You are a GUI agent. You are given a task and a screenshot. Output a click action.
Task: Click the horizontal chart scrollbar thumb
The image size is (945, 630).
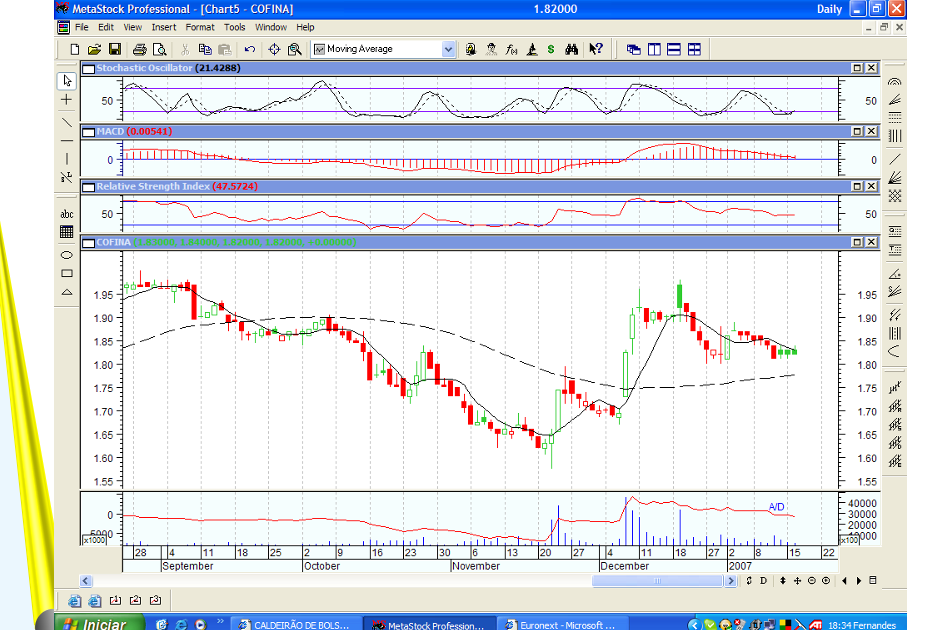pyautogui.click(x=656, y=581)
